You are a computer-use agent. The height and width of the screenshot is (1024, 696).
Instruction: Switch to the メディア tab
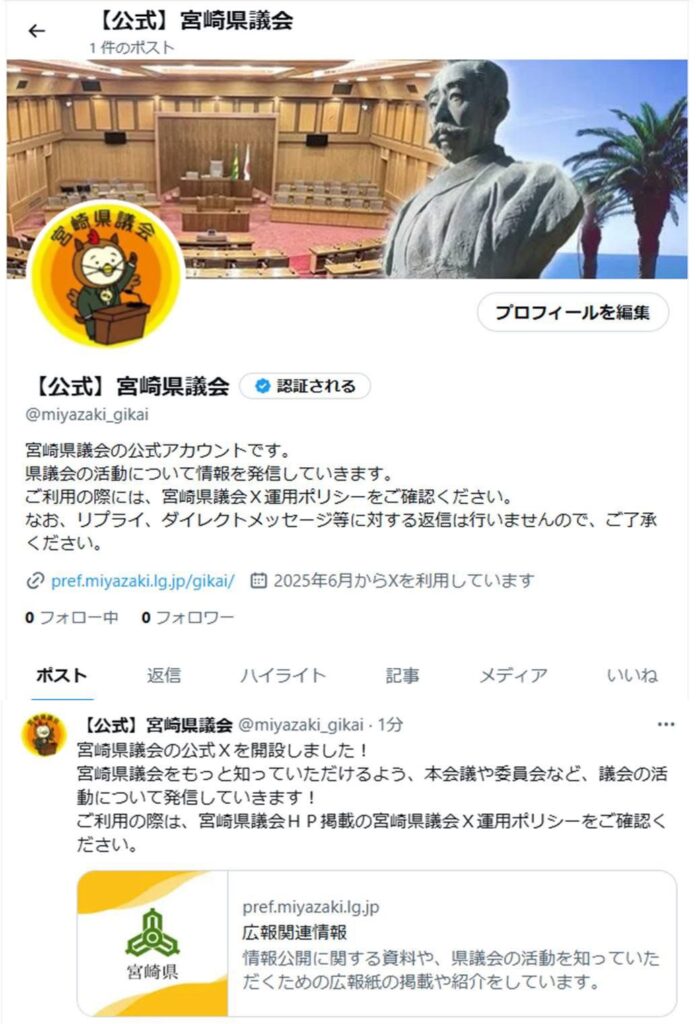point(513,675)
